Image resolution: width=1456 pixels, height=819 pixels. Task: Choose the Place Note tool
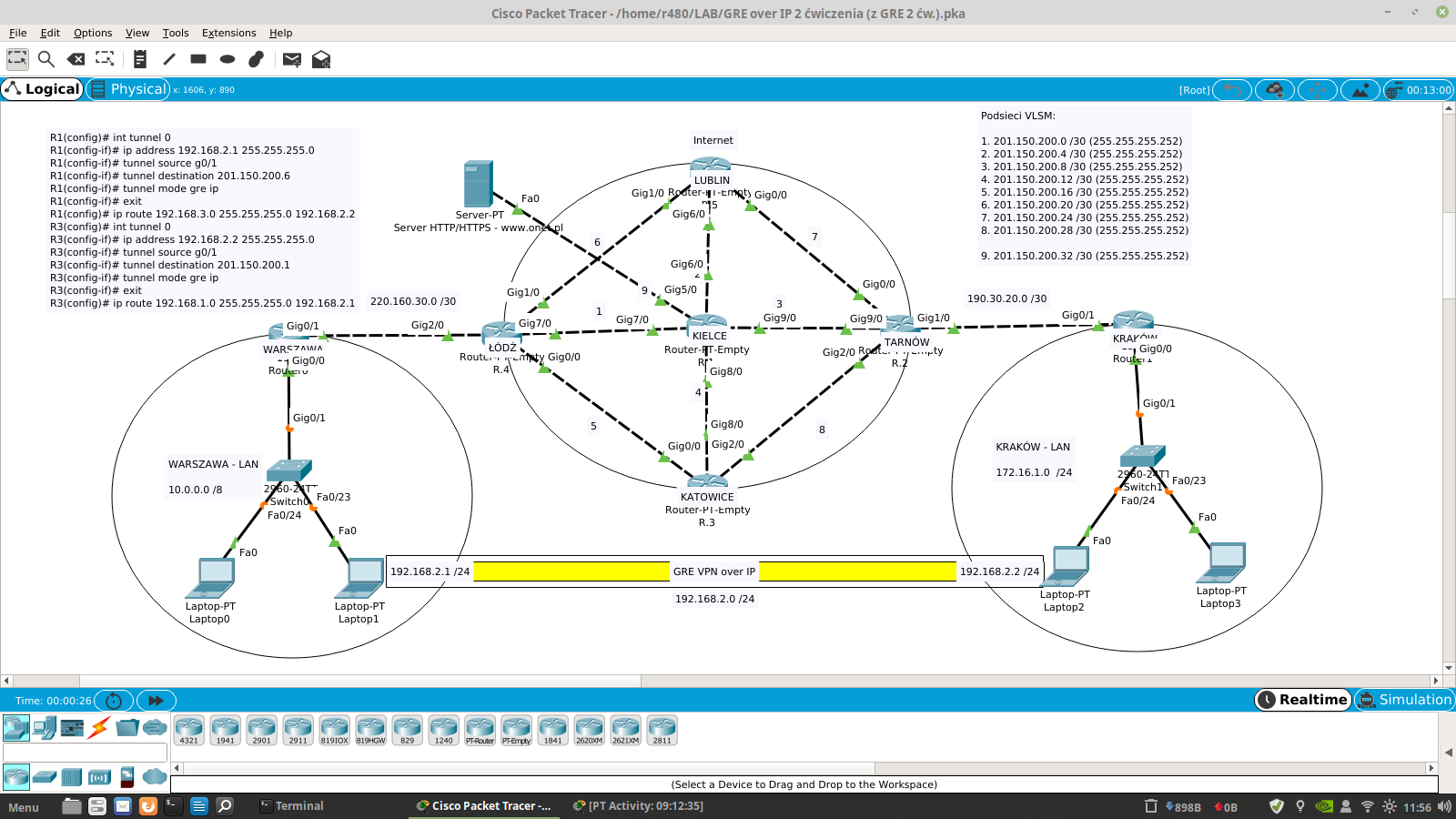pyautogui.click(x=139, y=59)
